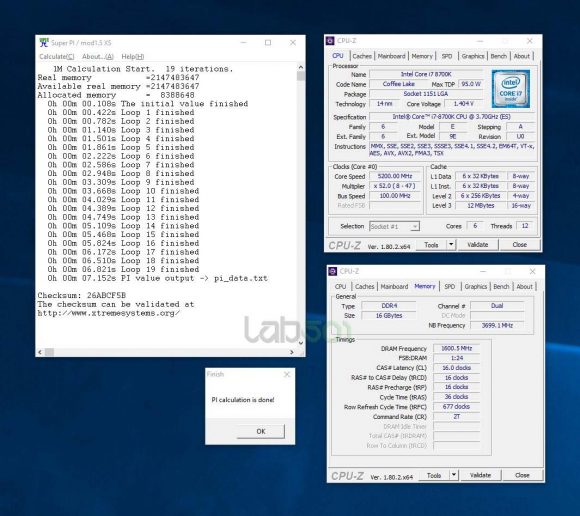Click the DRAM Frequency 1600.5 MHz value

click(456, 348)
